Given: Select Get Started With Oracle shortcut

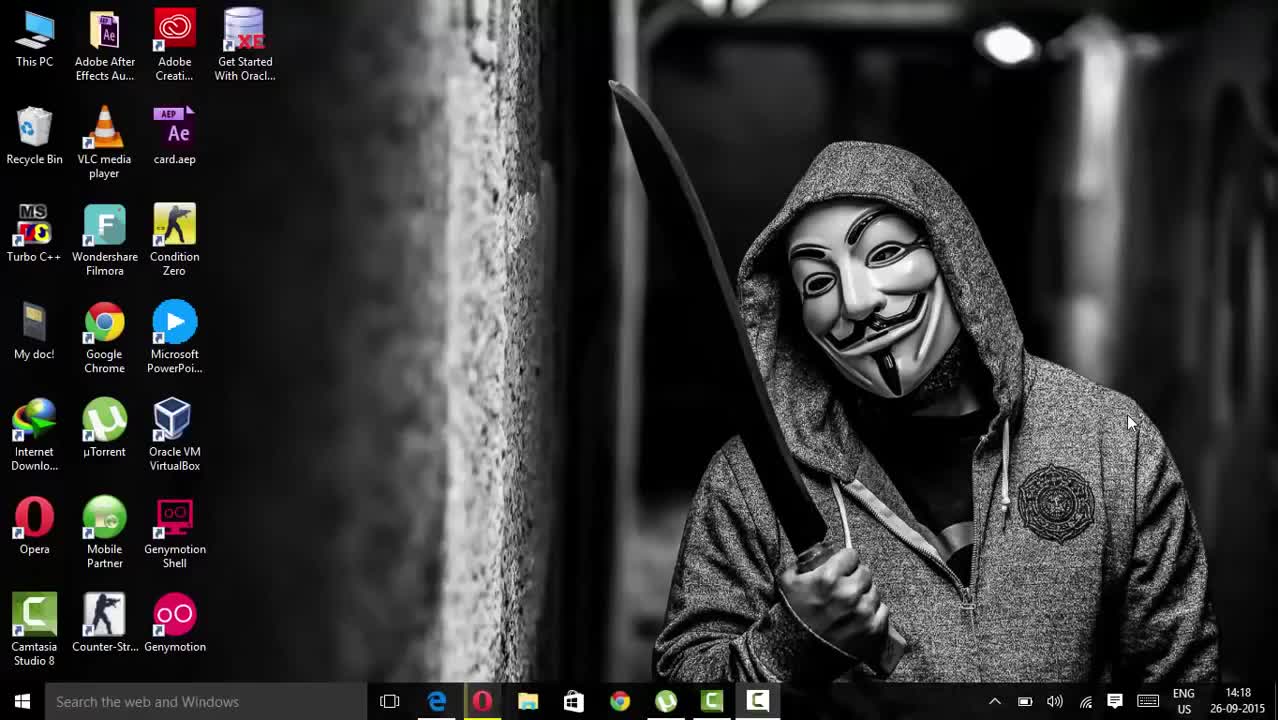Looking at the screenshot, I should [244, 47].
